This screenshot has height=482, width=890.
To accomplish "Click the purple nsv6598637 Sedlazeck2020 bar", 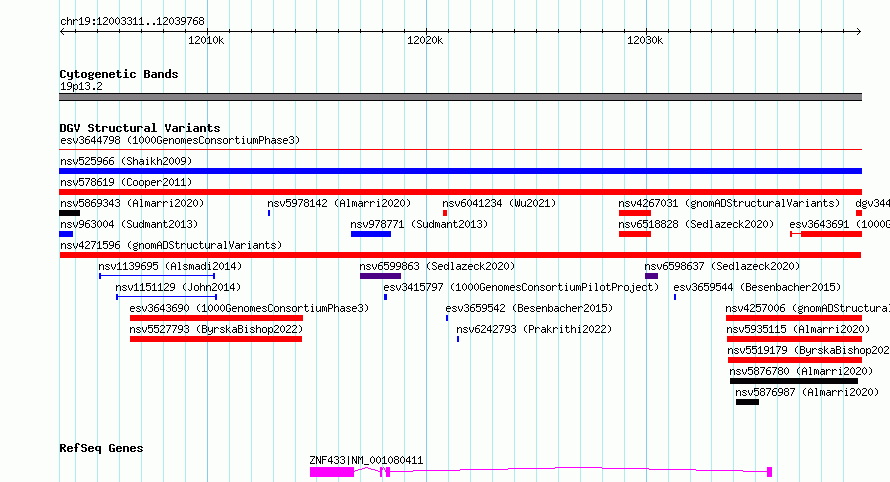I will tap(652, 276).
